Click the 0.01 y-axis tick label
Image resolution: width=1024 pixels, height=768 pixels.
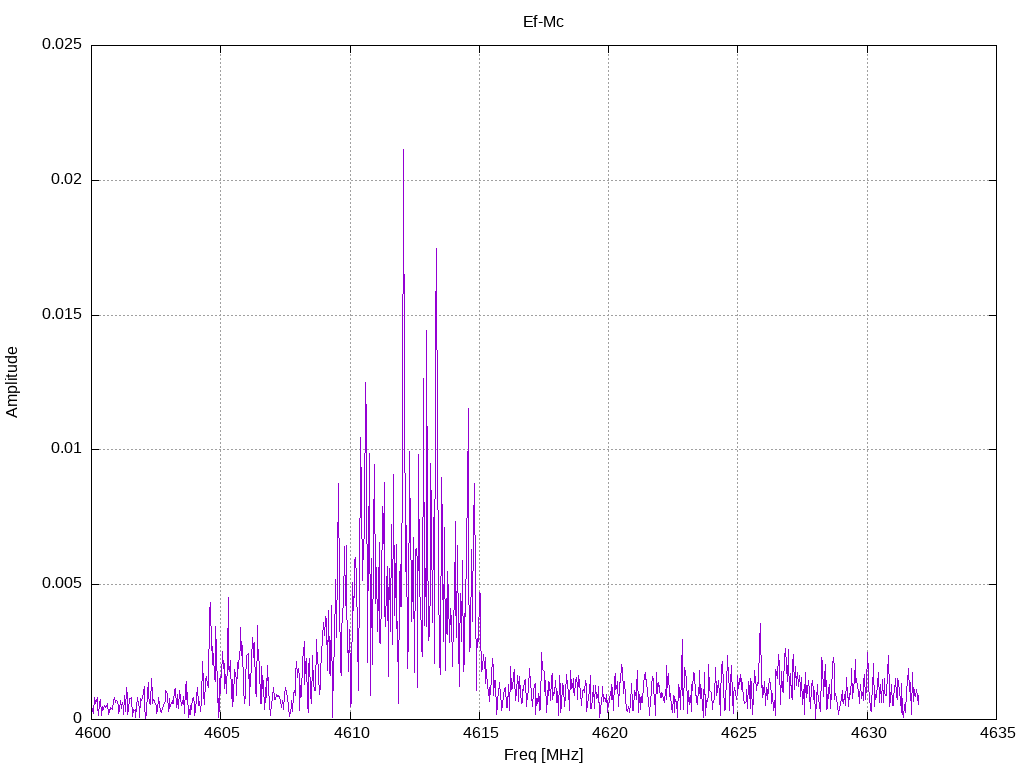pyautogui.click(x=65, y=449)
